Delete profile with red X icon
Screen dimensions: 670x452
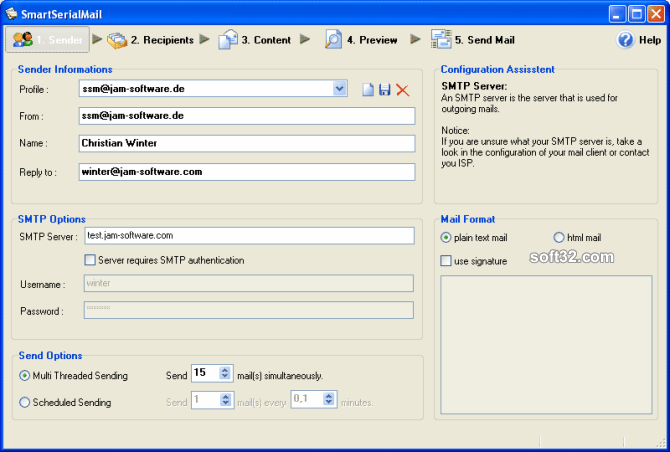[403, 90]
